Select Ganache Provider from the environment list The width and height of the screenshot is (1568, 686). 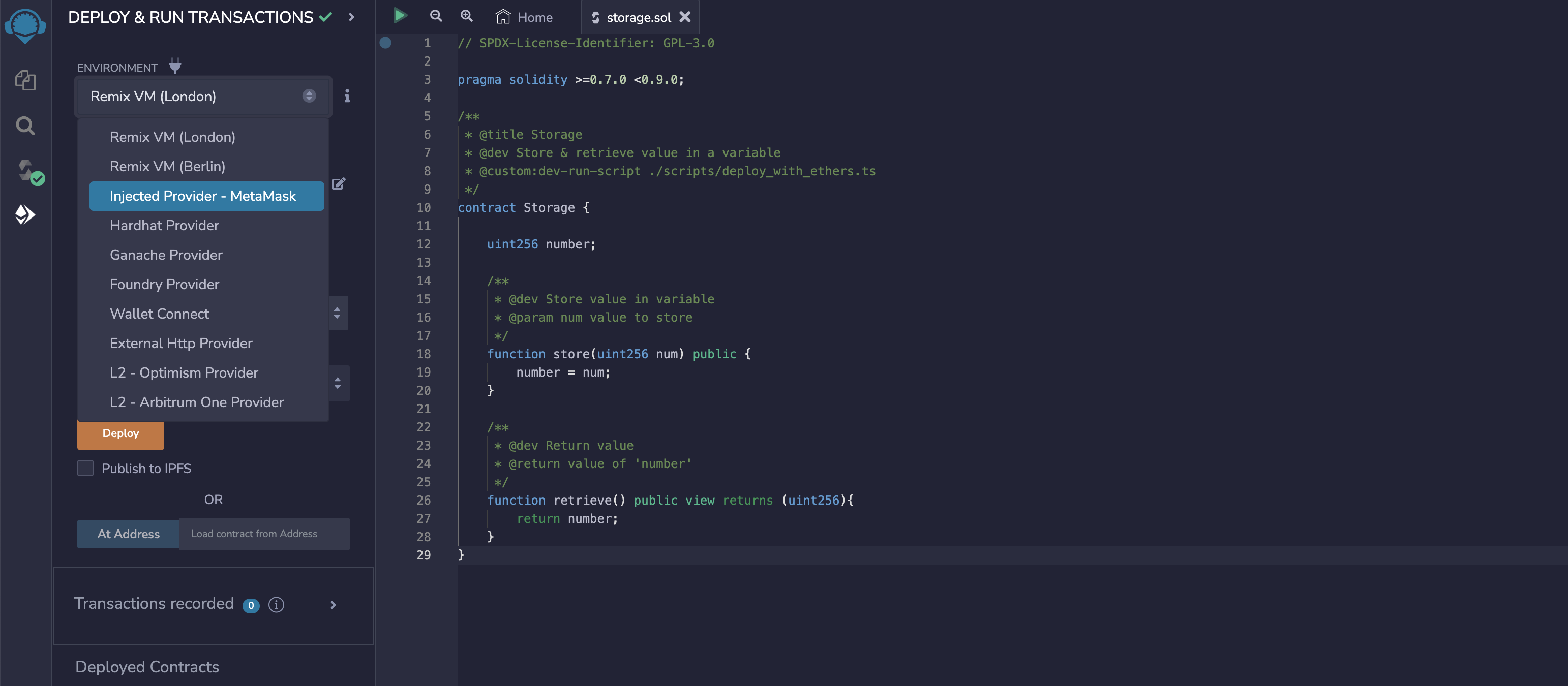[166, 254]
